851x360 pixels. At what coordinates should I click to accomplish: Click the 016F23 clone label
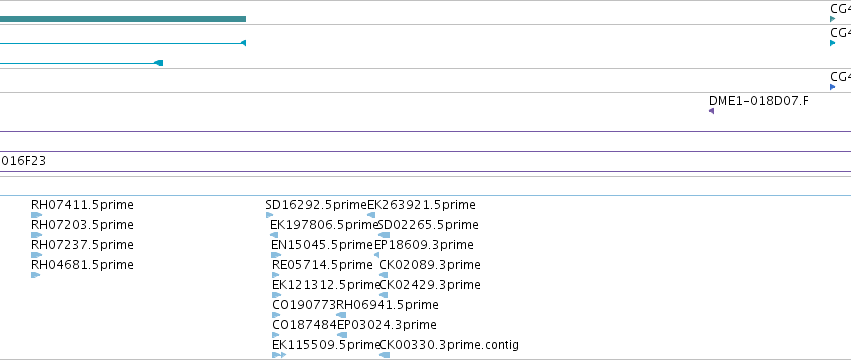(23, 161)
